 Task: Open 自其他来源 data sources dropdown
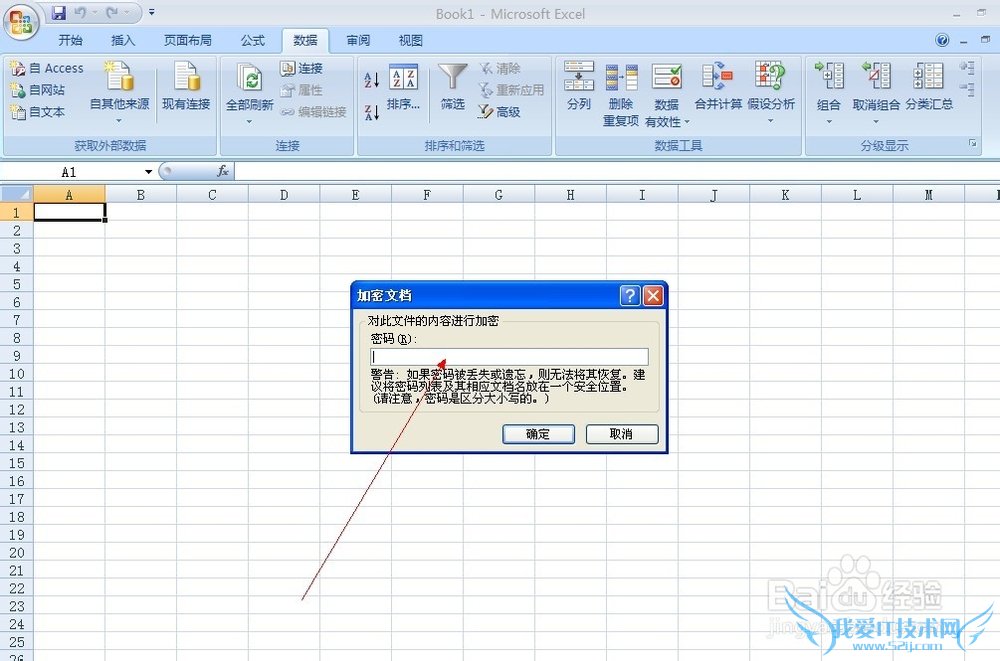[x=119, y=93]
